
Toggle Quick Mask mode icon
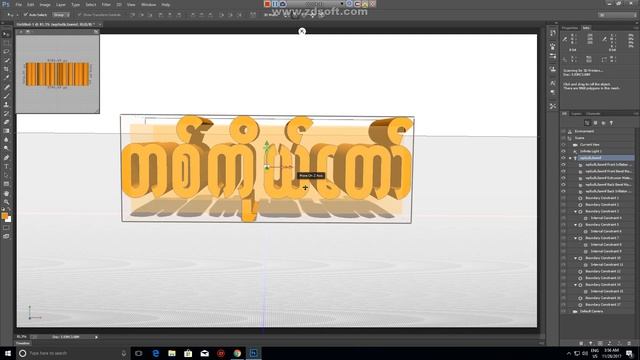[x=6, y=228]
